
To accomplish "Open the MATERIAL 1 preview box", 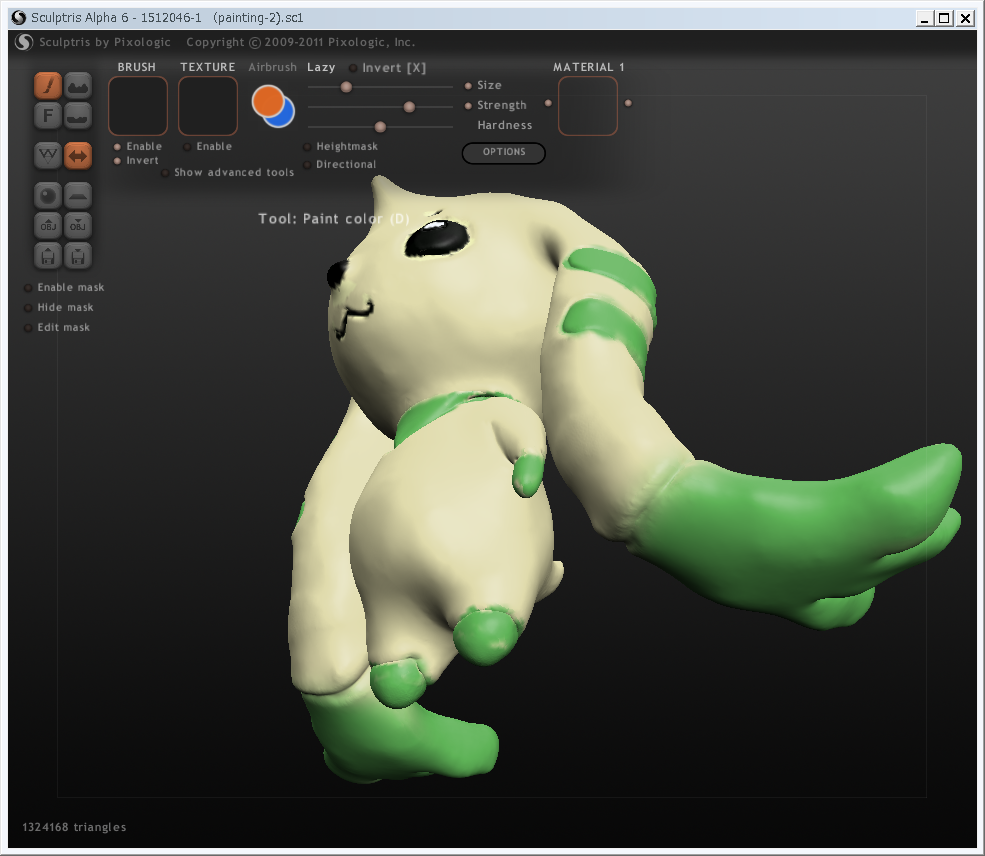I will [588, 106].
